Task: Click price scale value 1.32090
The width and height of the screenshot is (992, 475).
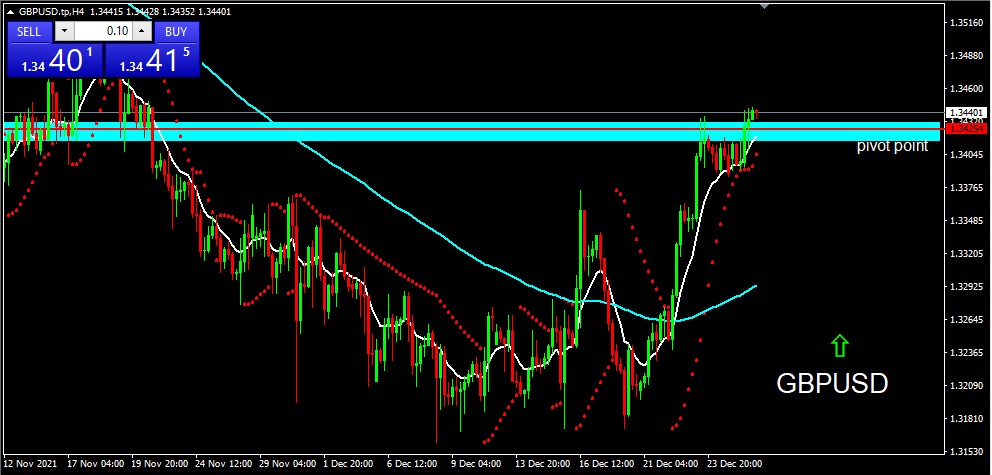Action: [x=967, y=385]
